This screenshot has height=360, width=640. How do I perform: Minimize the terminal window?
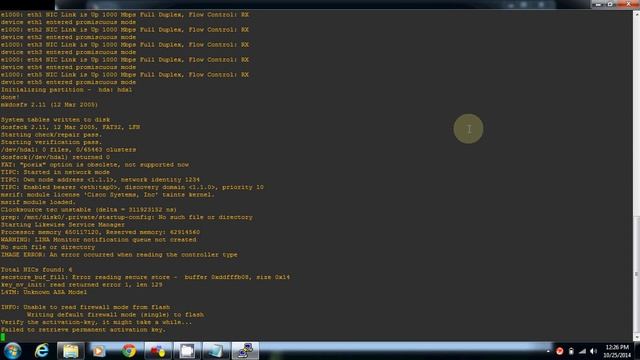[x=599, y=4]
